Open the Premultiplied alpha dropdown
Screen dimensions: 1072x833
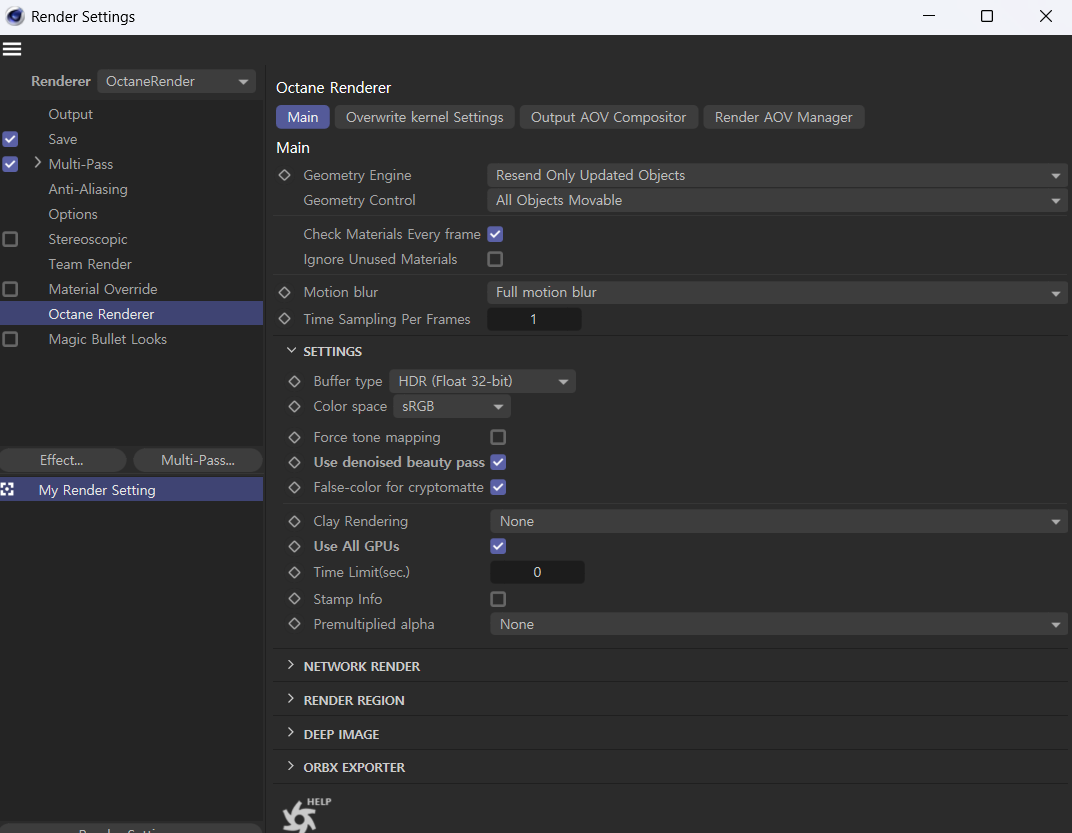[x=779, y=624]
